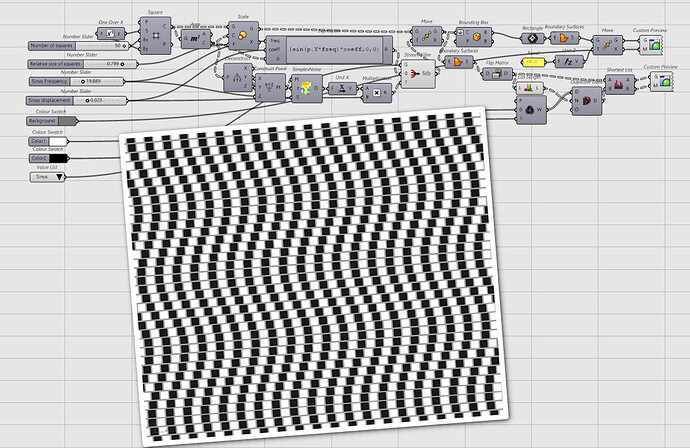Screen dimensions: 690x448
Task: Click the Unit Z vector component
Action: 569,61
